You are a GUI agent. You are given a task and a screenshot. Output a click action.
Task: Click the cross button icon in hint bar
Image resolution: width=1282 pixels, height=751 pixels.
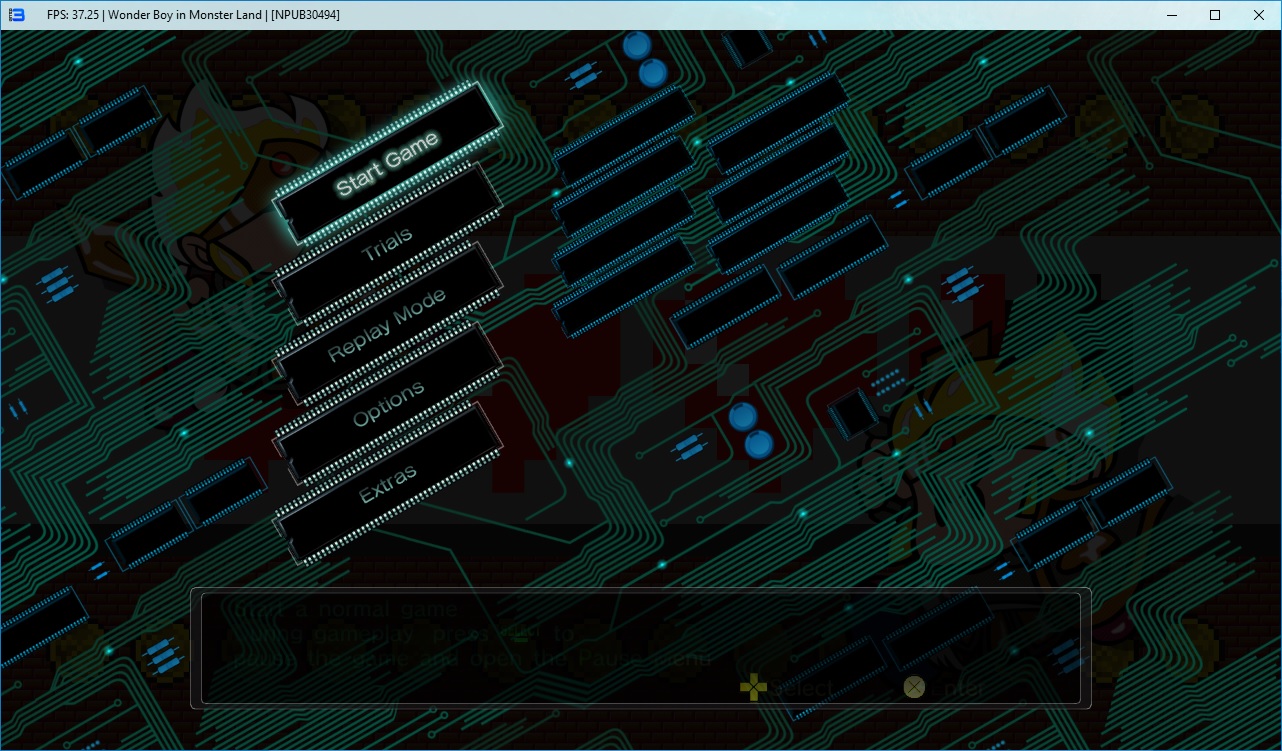914,688
